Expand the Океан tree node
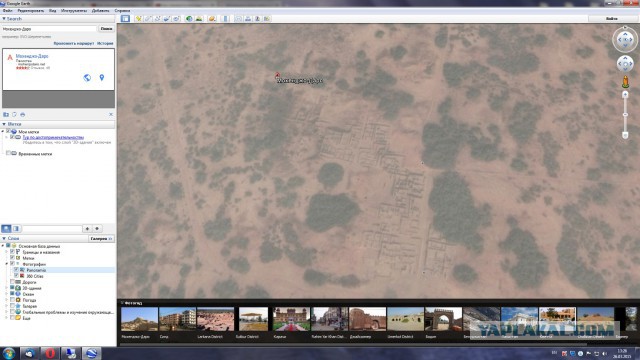The height and width of the screenshot is (360, 640). (x=7, y=294)
